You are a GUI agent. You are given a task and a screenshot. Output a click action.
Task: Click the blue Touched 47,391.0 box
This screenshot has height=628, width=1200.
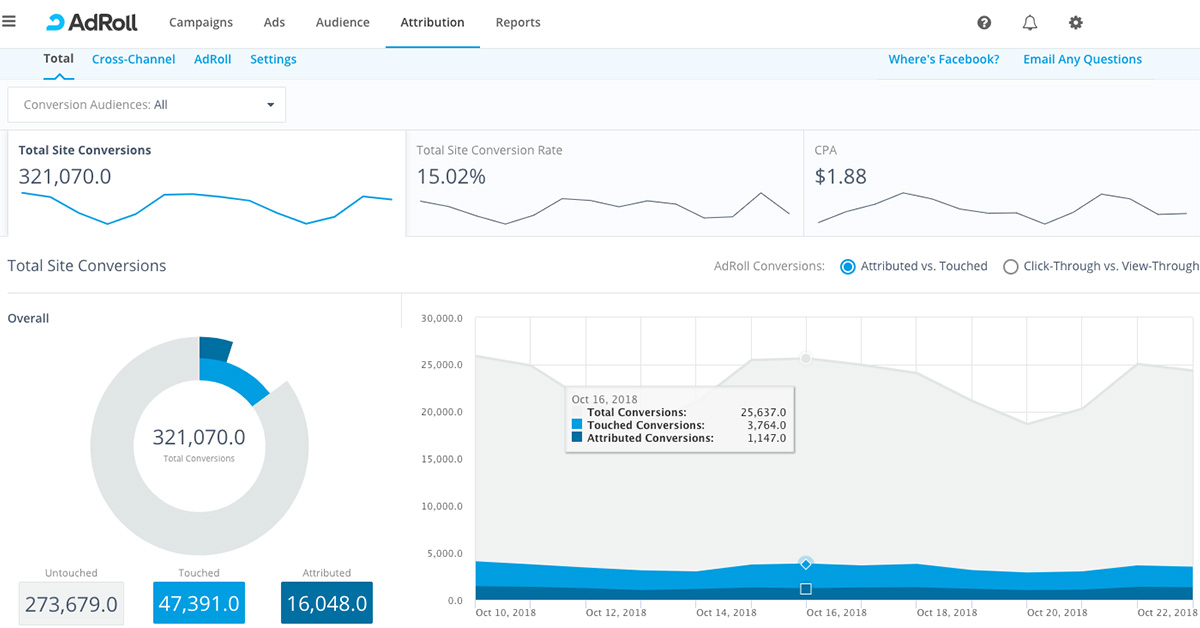coord(199,604)
